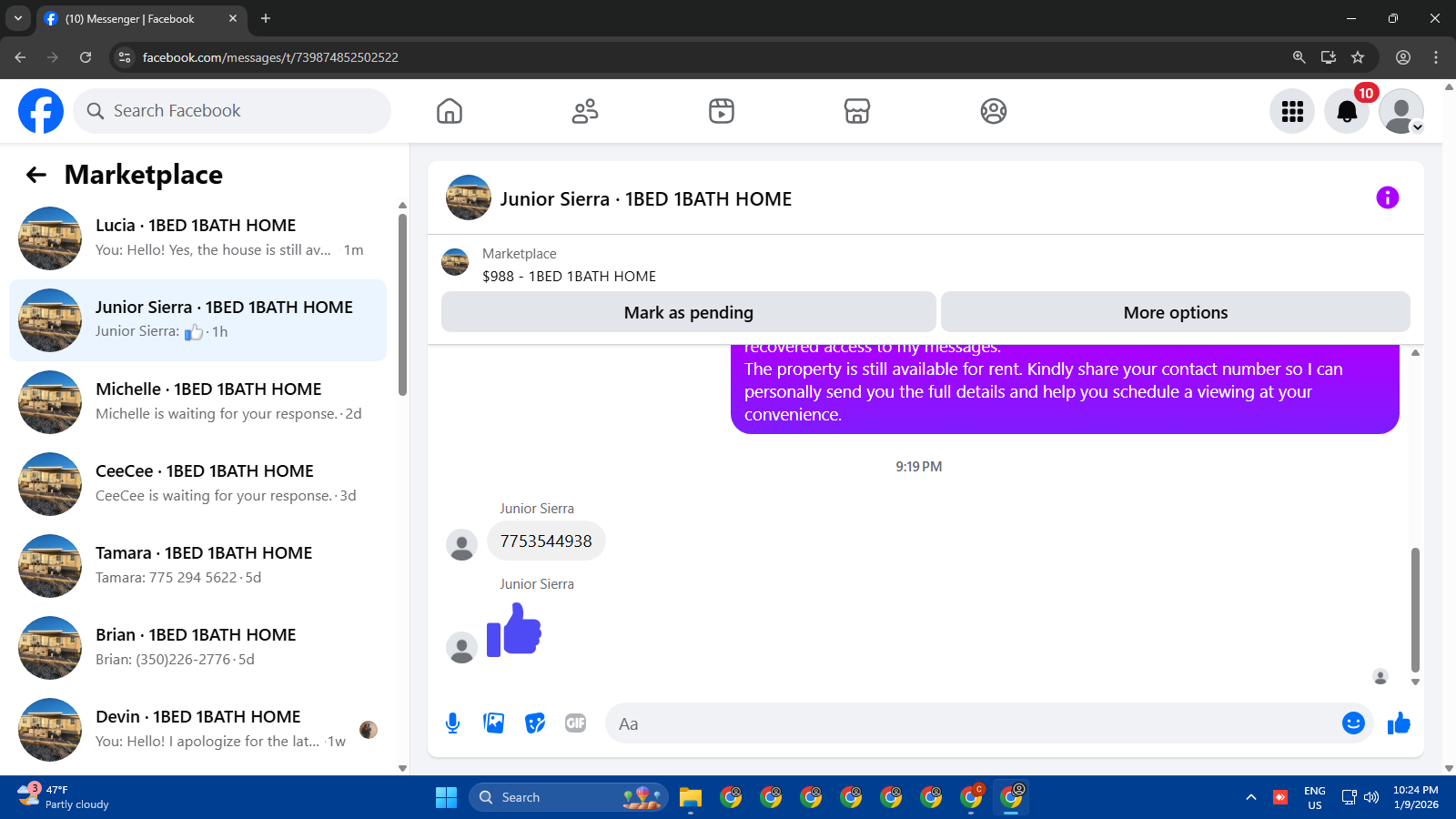Open the Michelle conversation
The height and width of the screenshot is (819, 1456).
click(197, 402)
